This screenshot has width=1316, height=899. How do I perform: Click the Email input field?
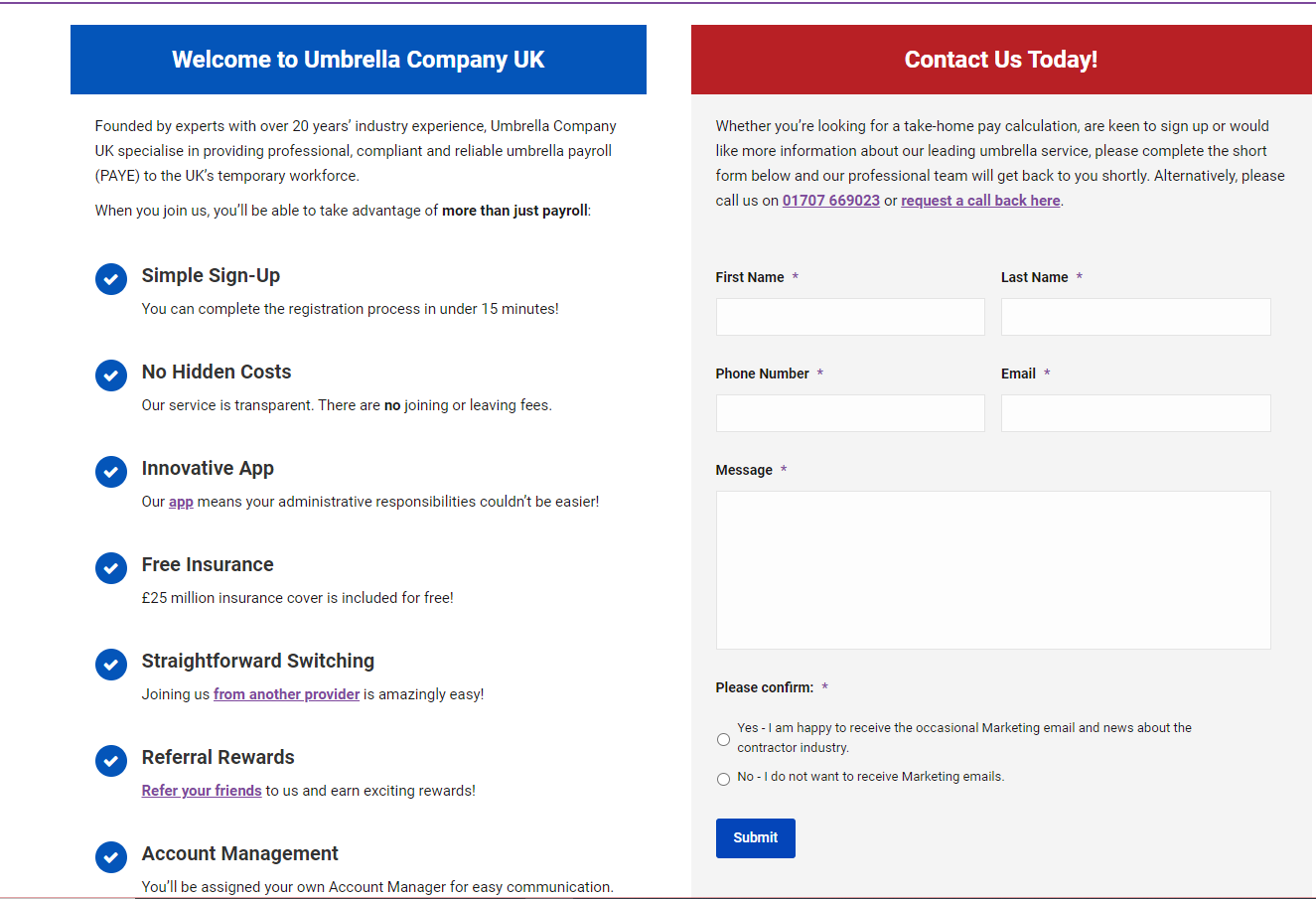pyautogui.click(x=1135, y=412)
